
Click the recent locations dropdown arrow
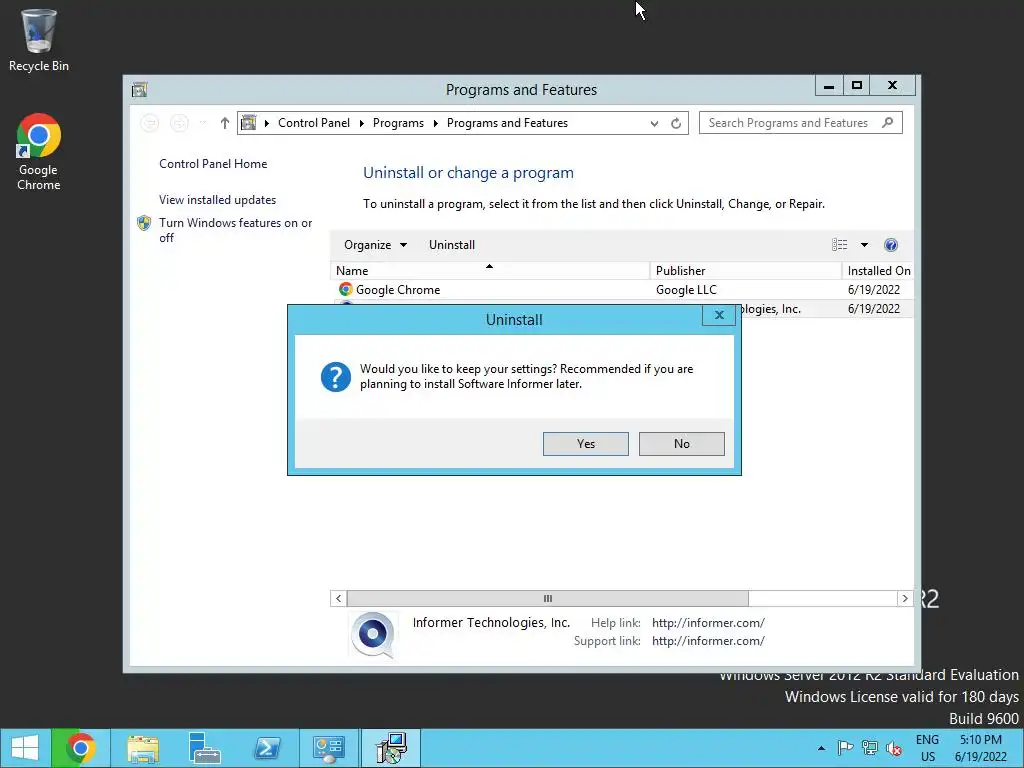tap(203, 123)
